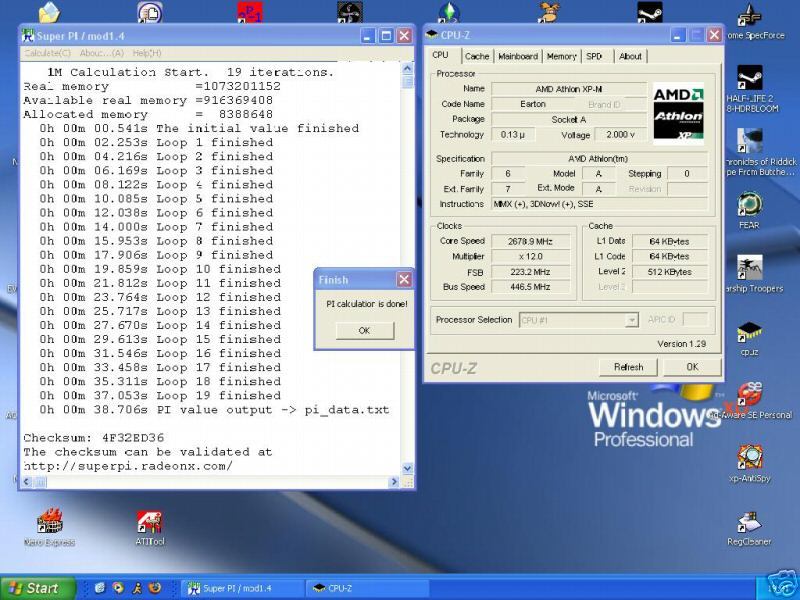The image size is (800, 600).
Task: Click the Level 2 cache value 512 KBytes
Action: point(669,272)
